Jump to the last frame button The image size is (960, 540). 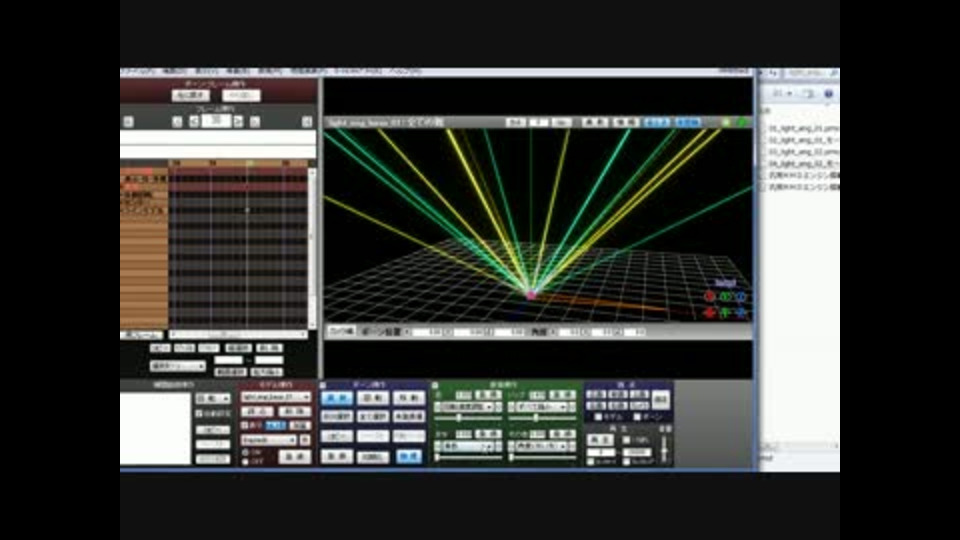(x=307, y=122)
